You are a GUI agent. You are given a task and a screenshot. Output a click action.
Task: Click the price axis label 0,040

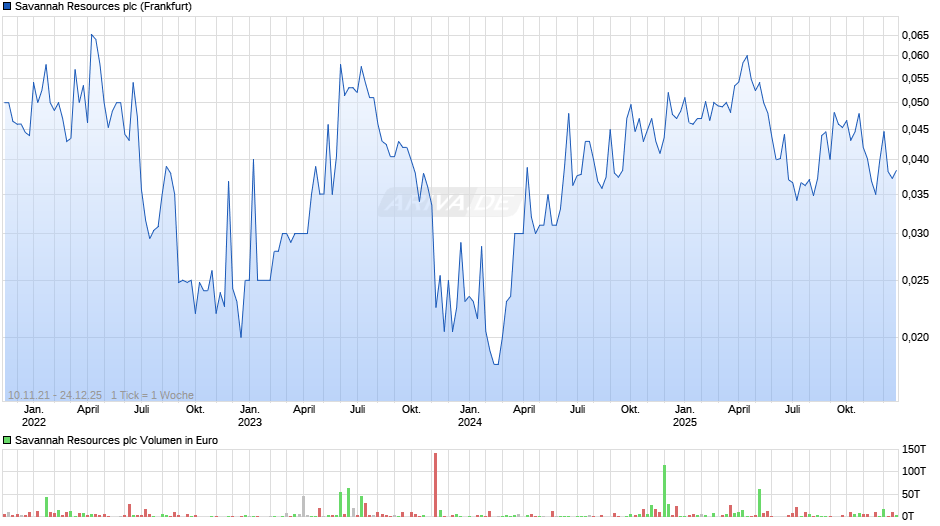tap(915, 160)
